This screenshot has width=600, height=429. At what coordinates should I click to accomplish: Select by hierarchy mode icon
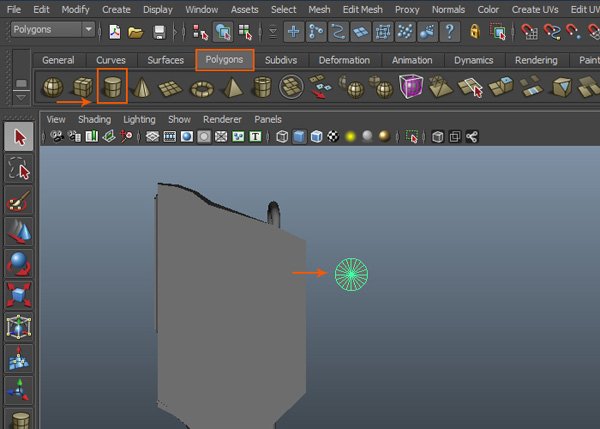[x=200, y=32]
